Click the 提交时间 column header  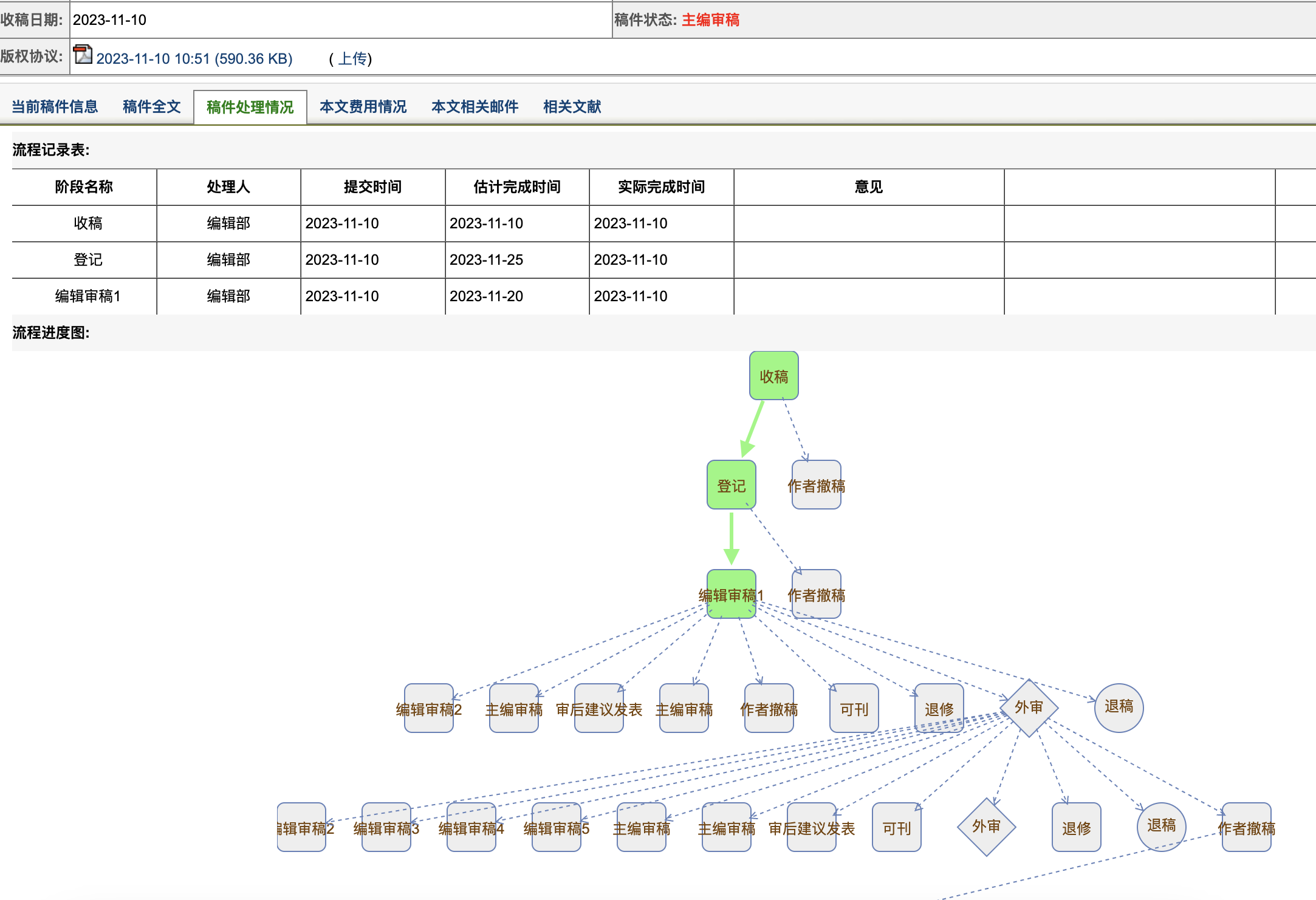(372, 187)
